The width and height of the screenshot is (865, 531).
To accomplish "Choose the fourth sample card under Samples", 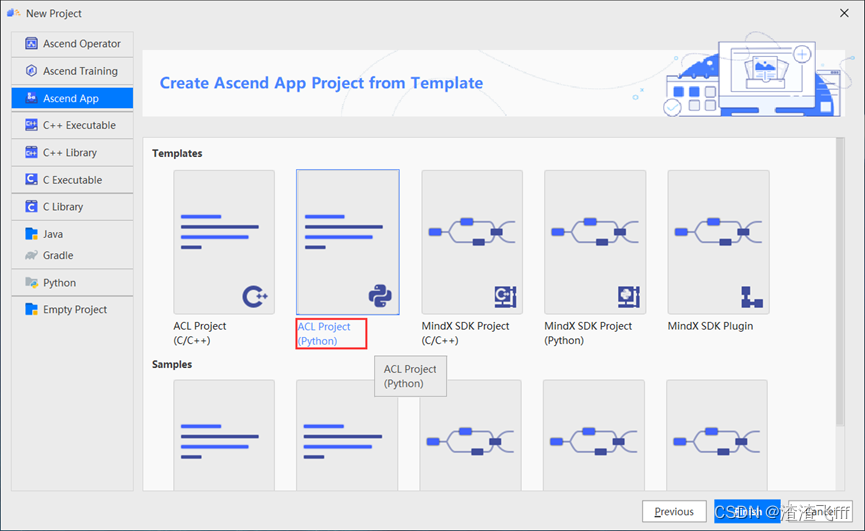I will tap(594, 435).
